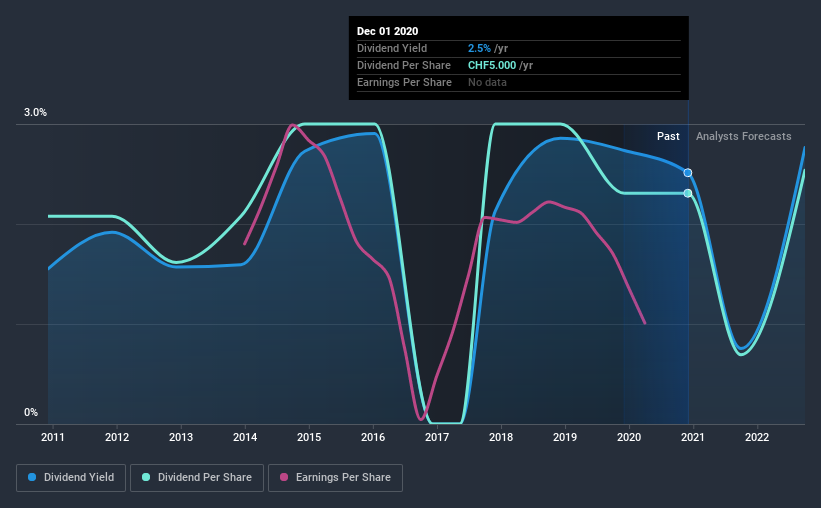Click the 2.5% dividend yield value in tooltip

click(479, 48)
